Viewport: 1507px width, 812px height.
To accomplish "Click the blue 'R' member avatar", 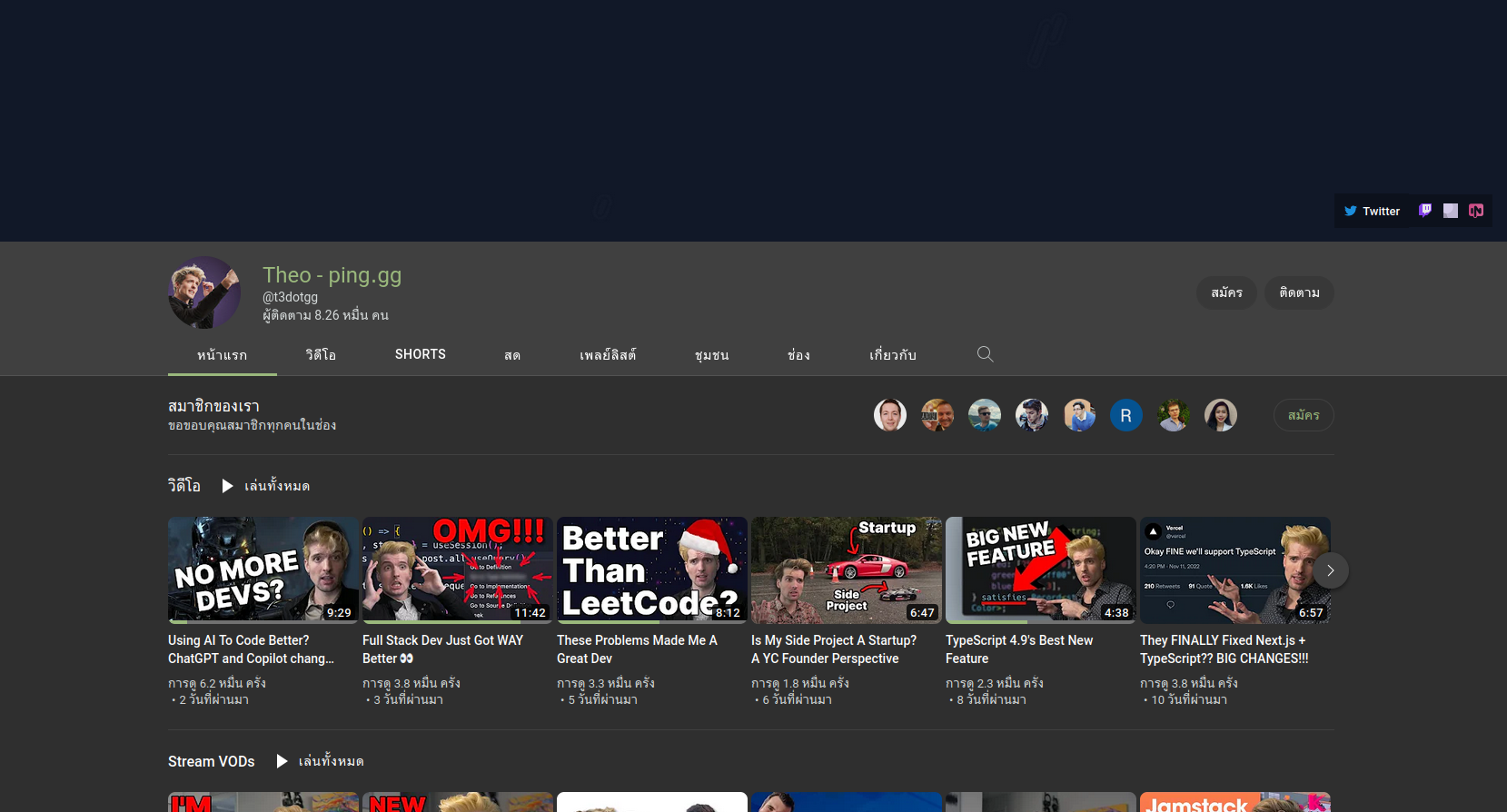I will [x=1125, y=415].
